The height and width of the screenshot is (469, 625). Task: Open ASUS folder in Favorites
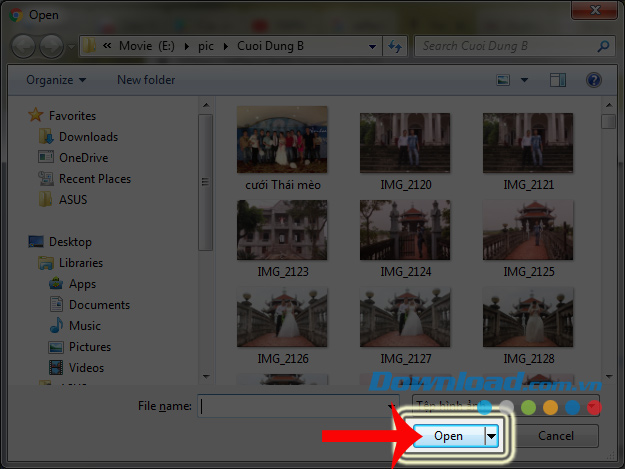(x=73, y=200)
